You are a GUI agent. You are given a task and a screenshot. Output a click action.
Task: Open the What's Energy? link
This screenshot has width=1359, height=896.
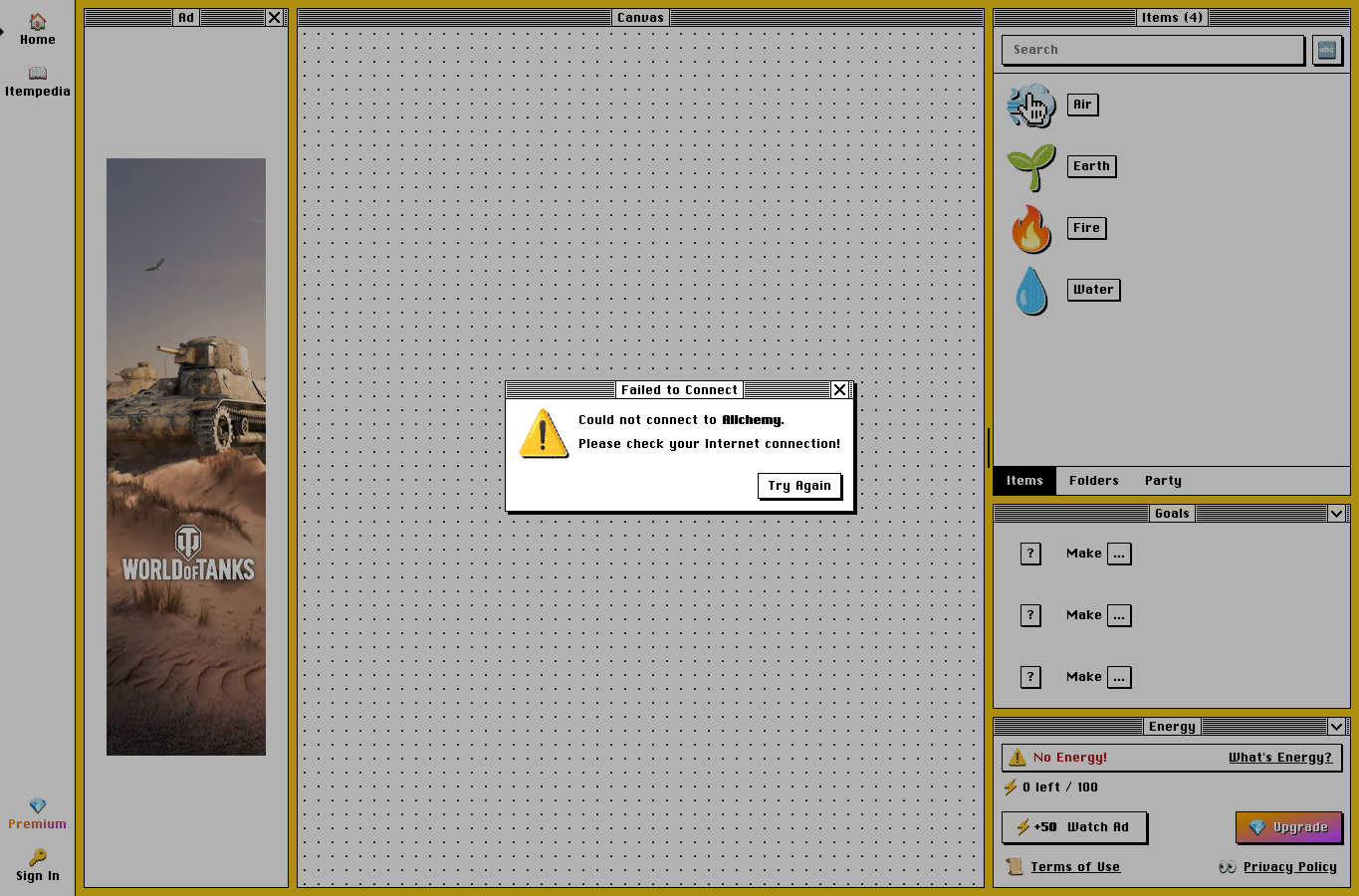(1279, 758)
